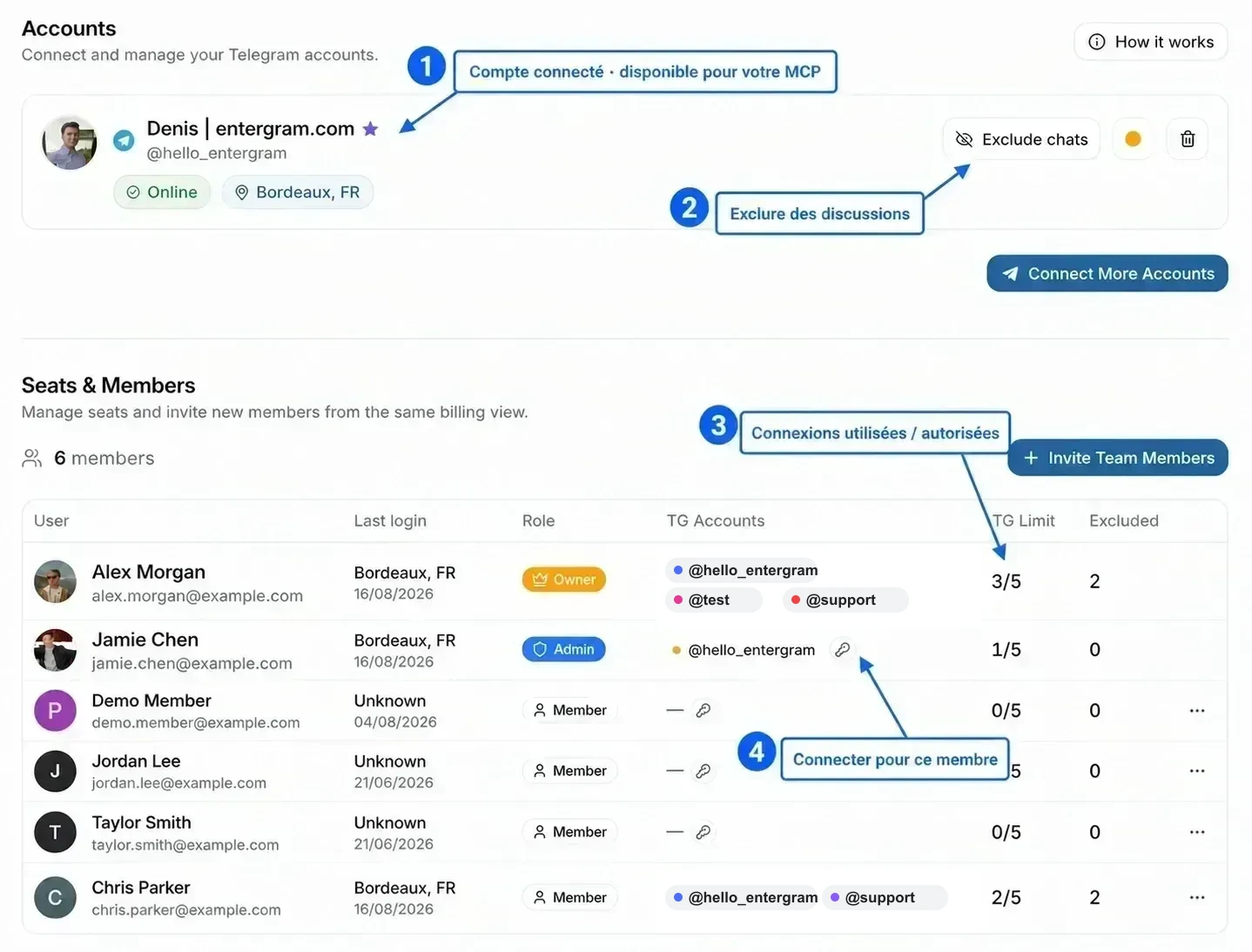The image size is (1252, 952).
Task: Click link icon in Demo Member row
Action: pos(703,710)
